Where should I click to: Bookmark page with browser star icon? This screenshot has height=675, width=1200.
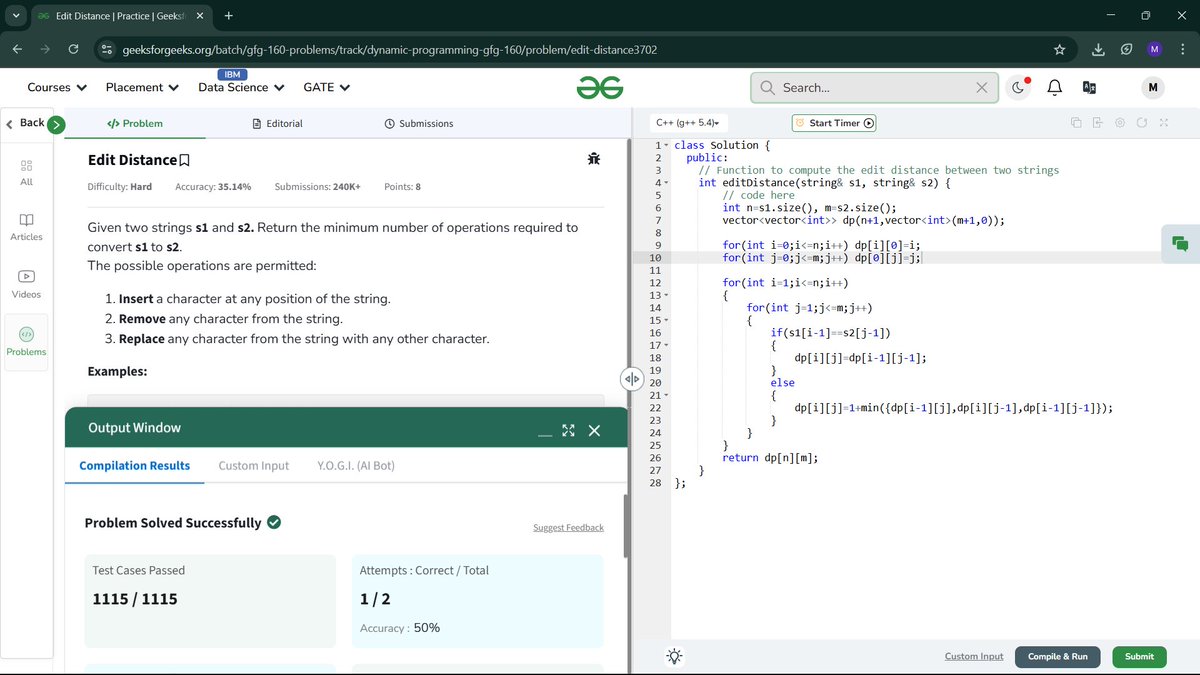[x=1059, y=49]
